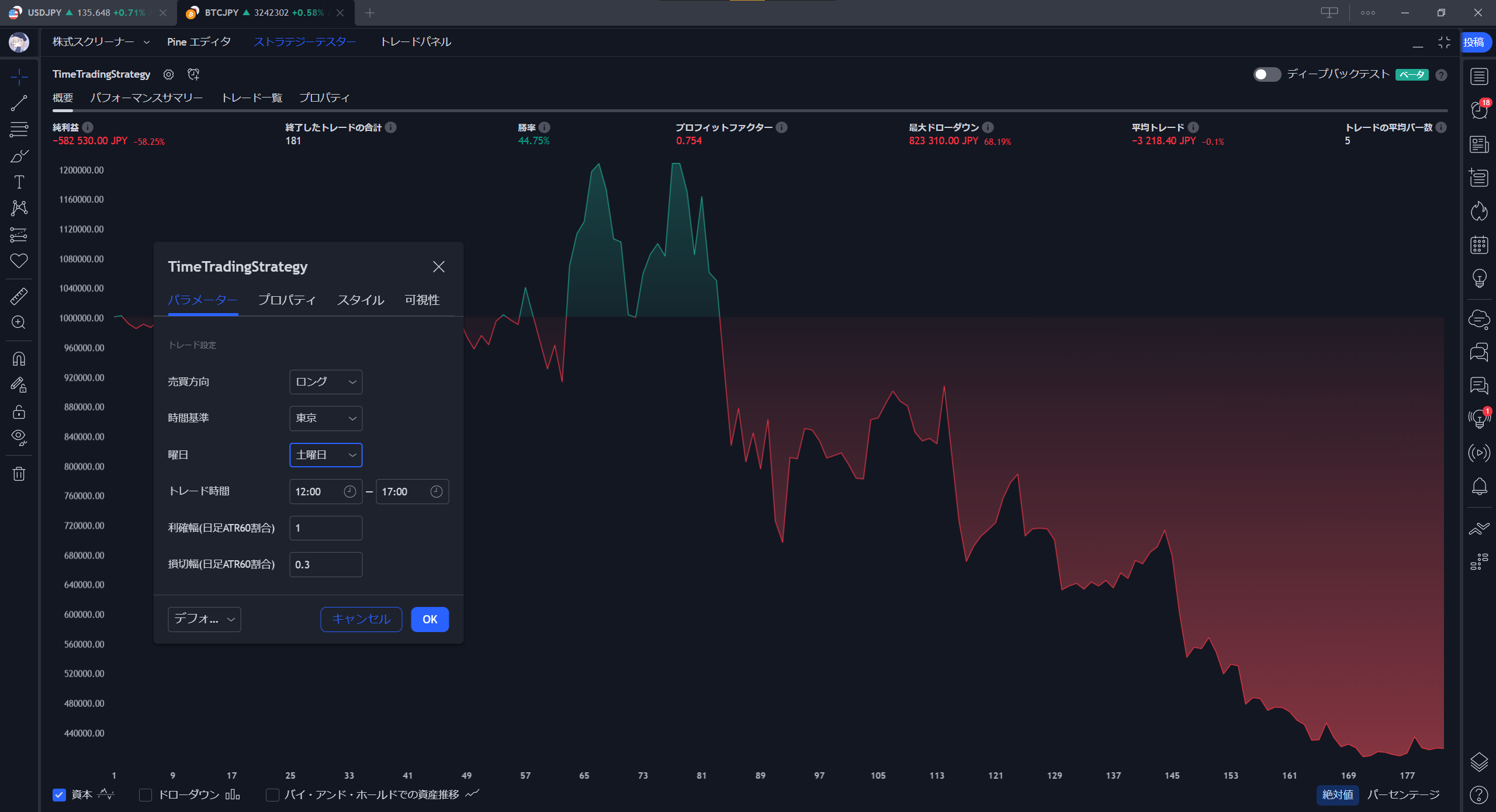Open the economic calendar icon

tap(1479, 245)
